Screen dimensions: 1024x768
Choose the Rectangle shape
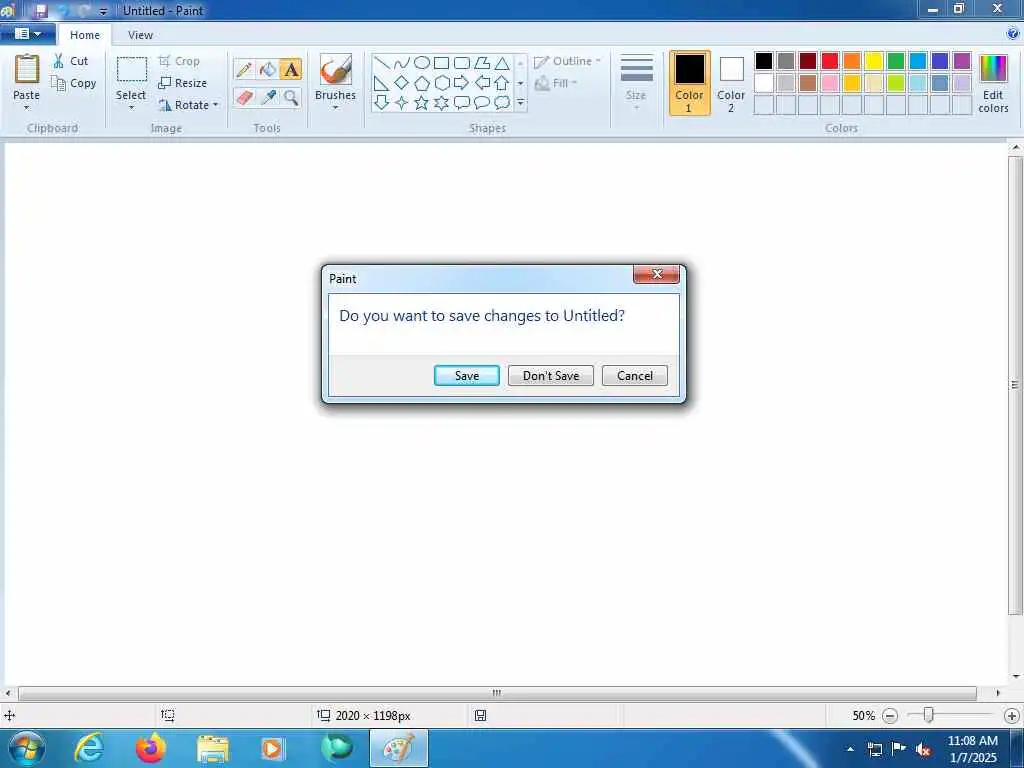click(x=441, y=63)
